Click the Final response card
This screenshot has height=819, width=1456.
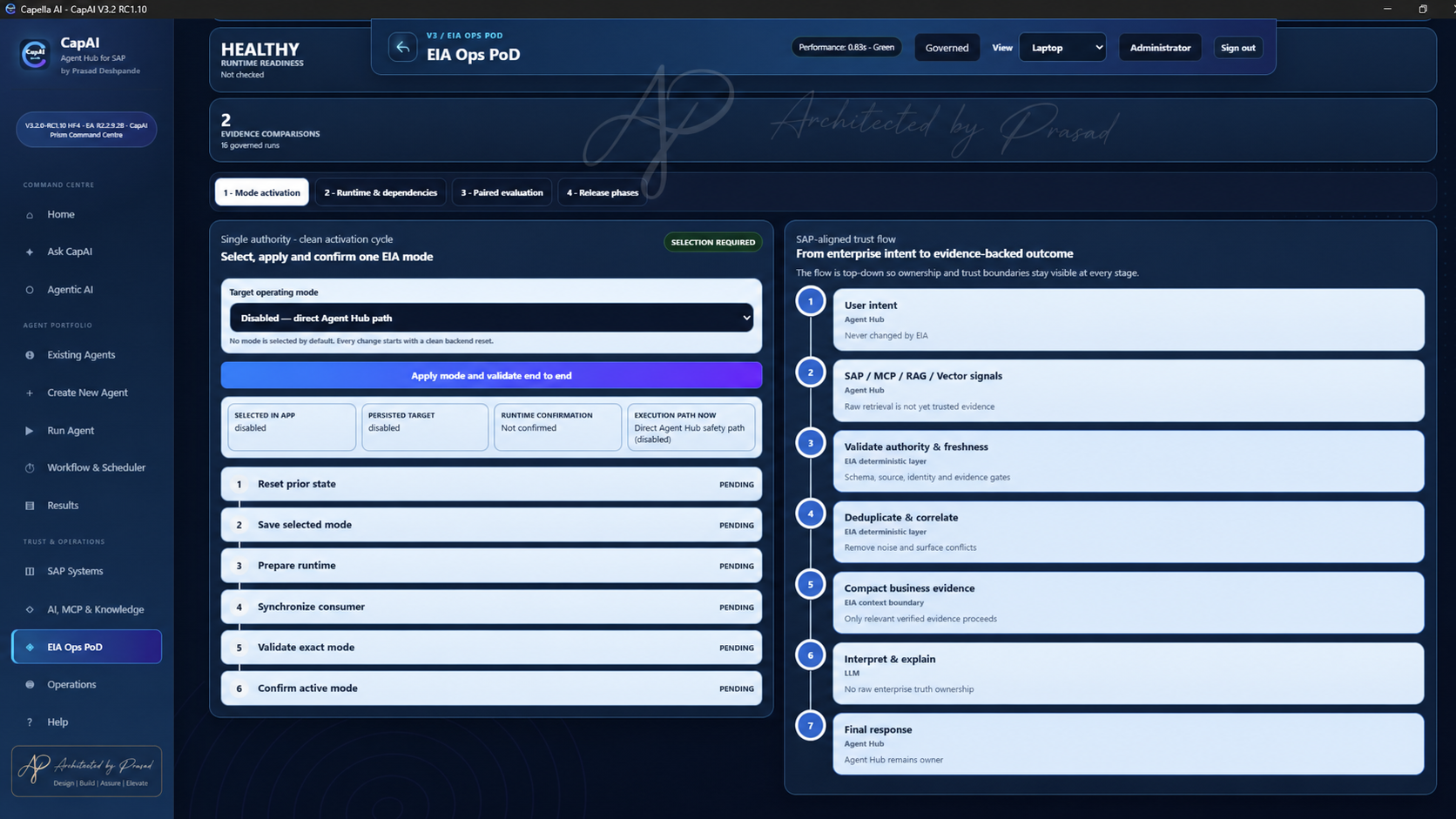click(1129, 744)
